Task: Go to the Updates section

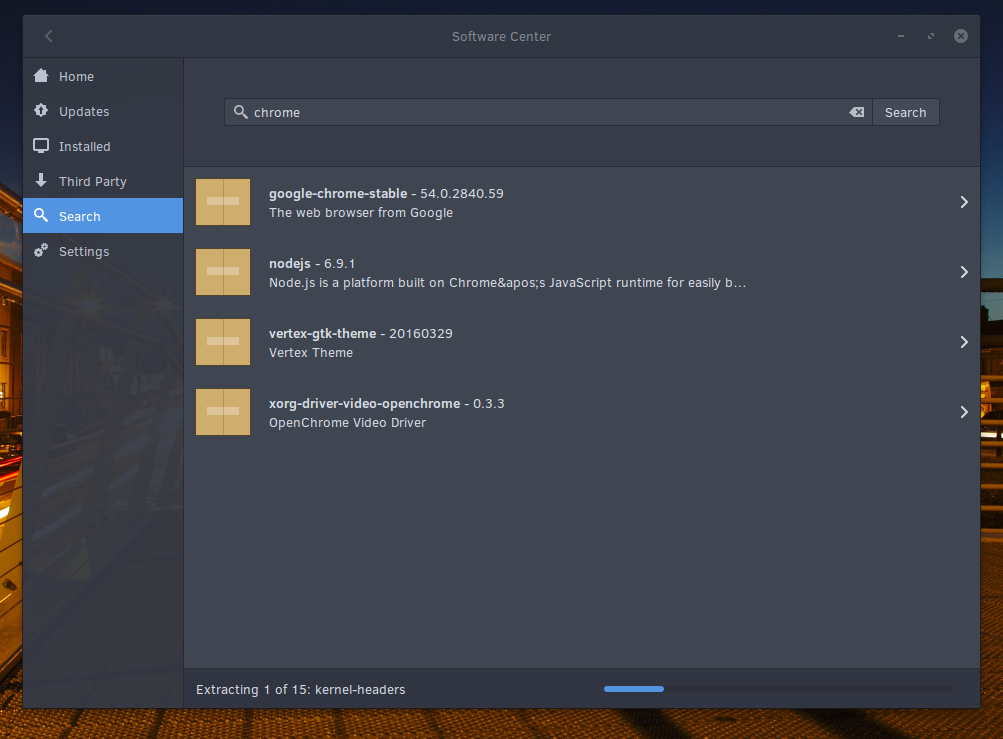Action: click(x=103, y=111)
